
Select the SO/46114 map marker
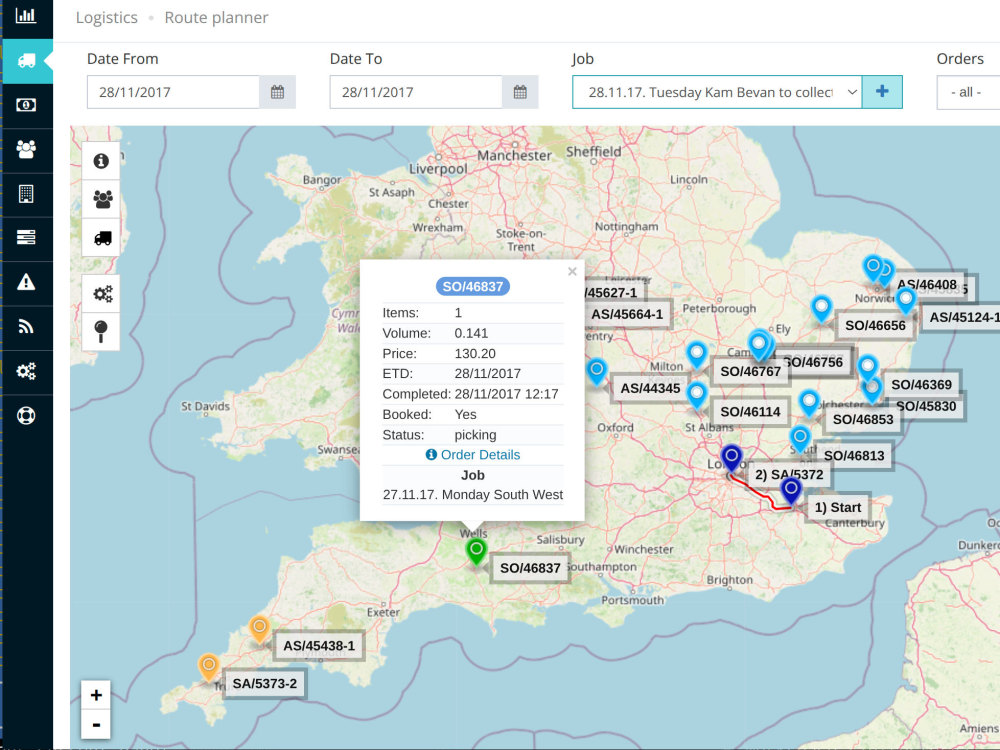(696, 396)
